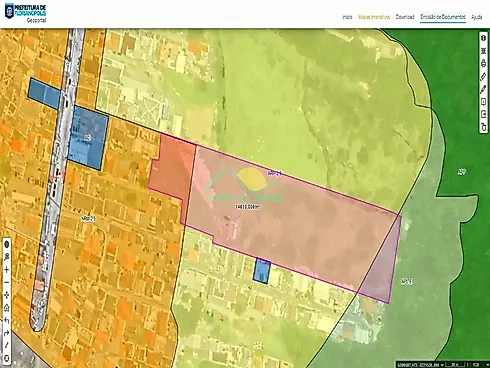Click the coordinates readout in status bar
This screenshot has height=368, width=490.
418,365
